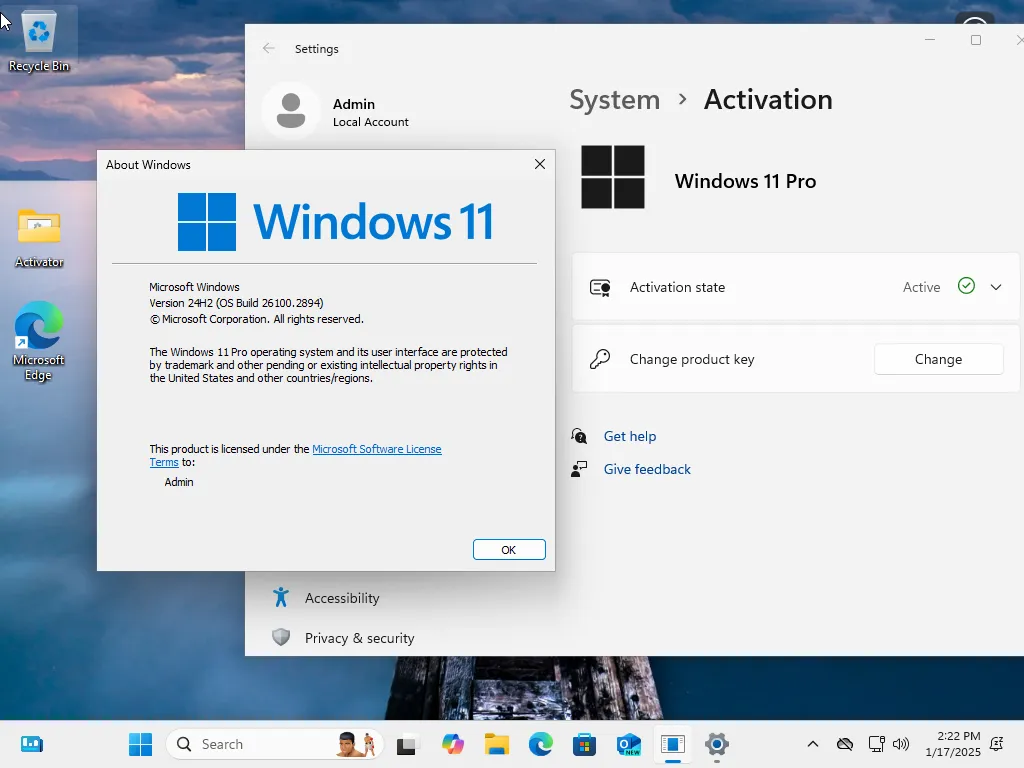
Task: Click the green Active checkmark icon
Action: (x=966, y=286)
